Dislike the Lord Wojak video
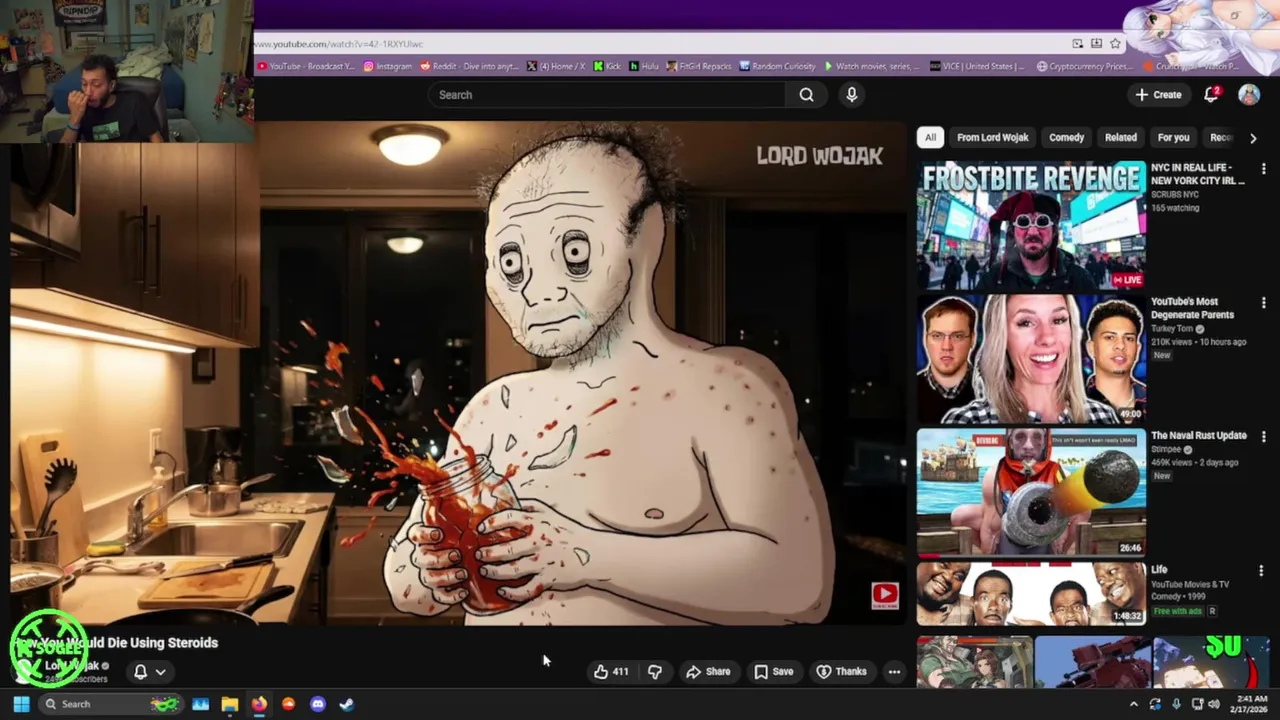This screenshot has width=1280, height=720. click(655, 672)
